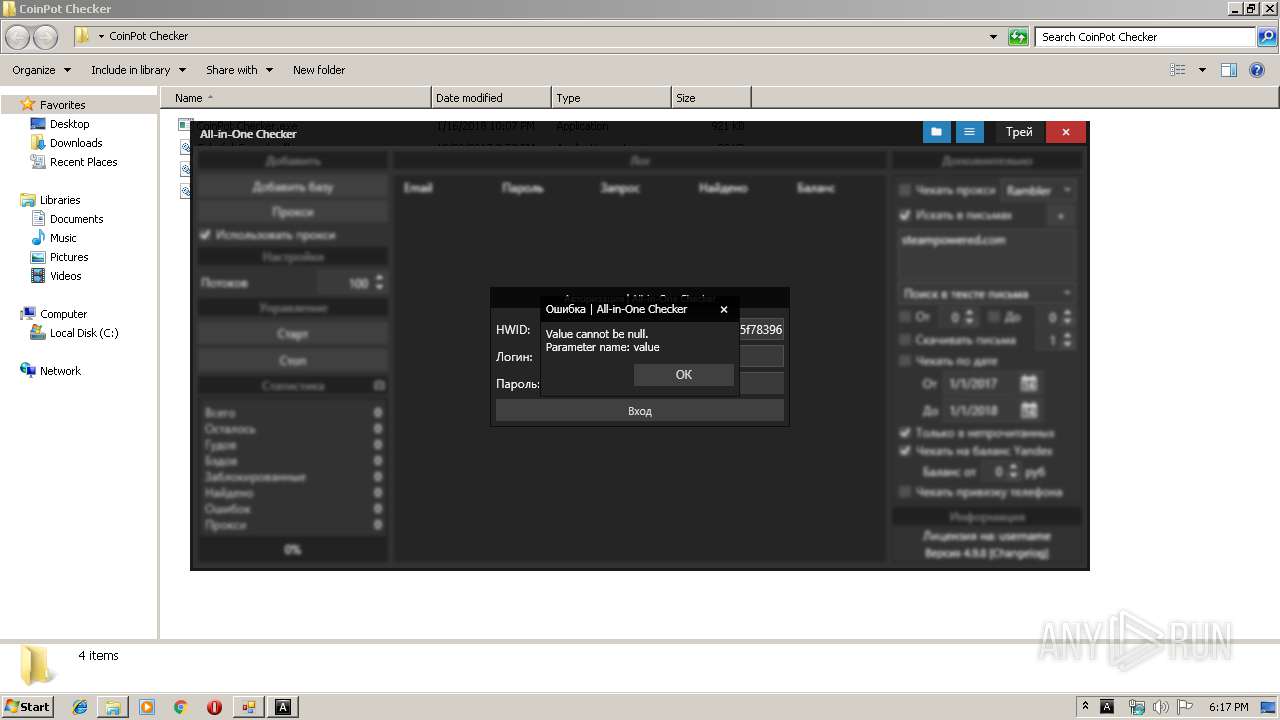Open the Rambler dropdown
This screenshot has height=720, width=1280.
click(1038, 190)
